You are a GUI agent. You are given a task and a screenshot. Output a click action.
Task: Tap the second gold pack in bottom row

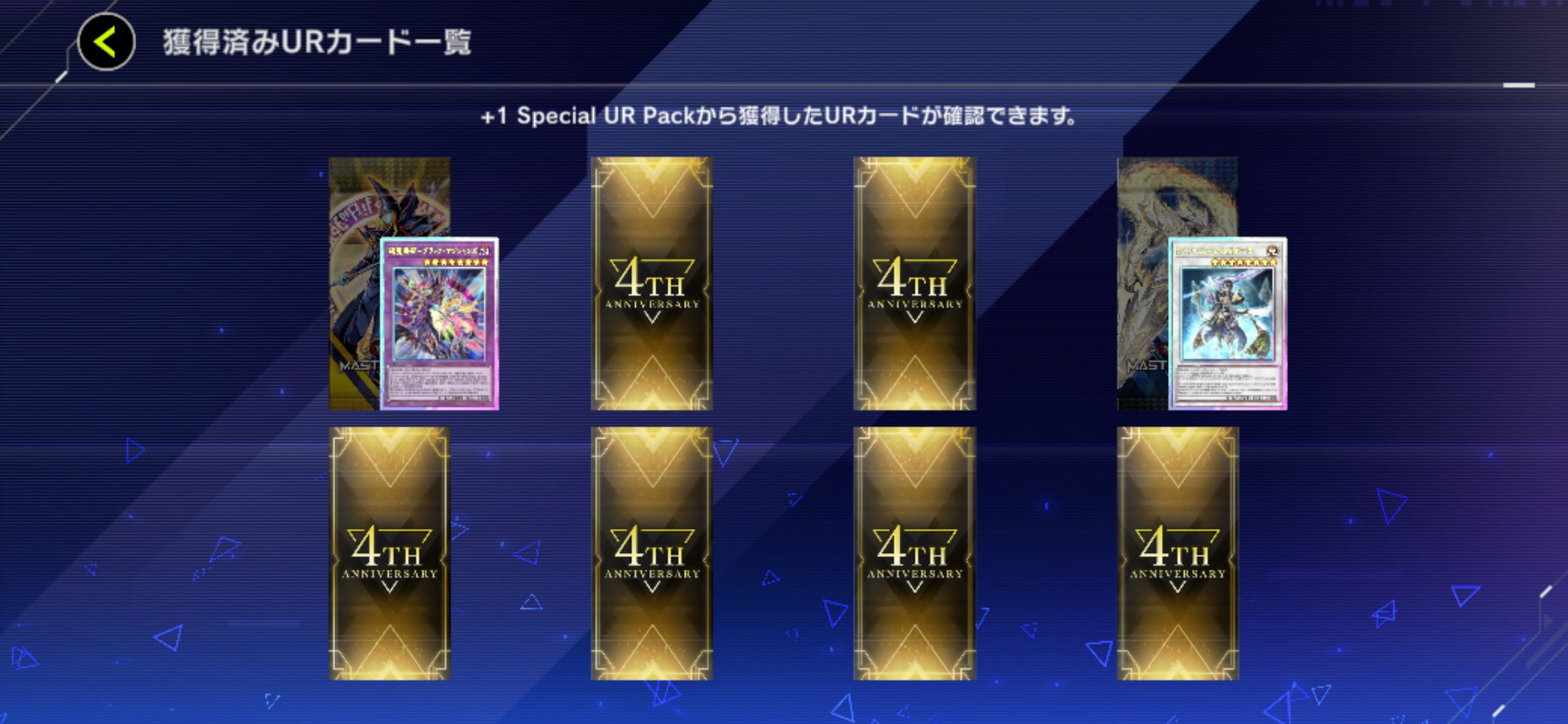click(x=652, y=554)
